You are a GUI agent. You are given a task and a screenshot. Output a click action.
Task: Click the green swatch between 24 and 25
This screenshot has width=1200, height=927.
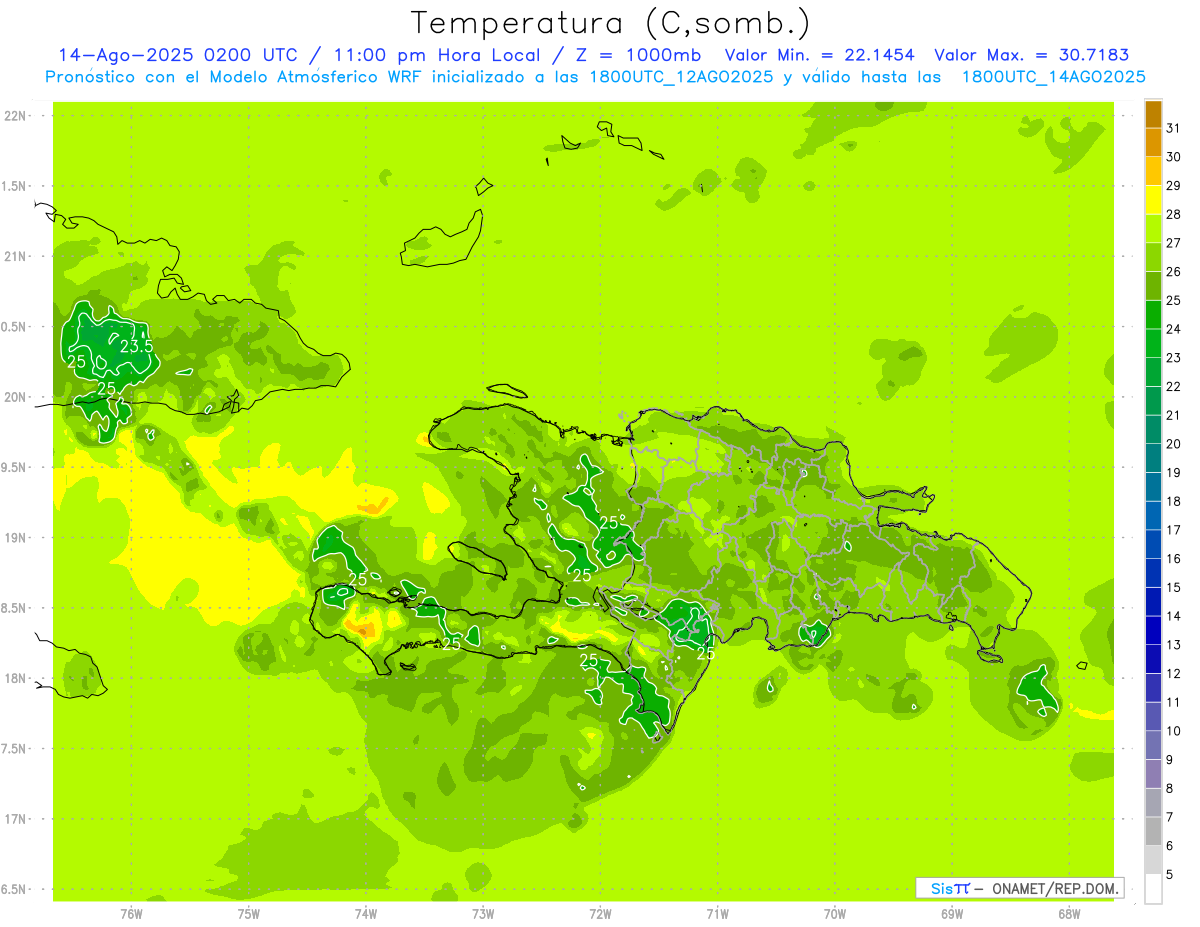(x=1153, y=315)
